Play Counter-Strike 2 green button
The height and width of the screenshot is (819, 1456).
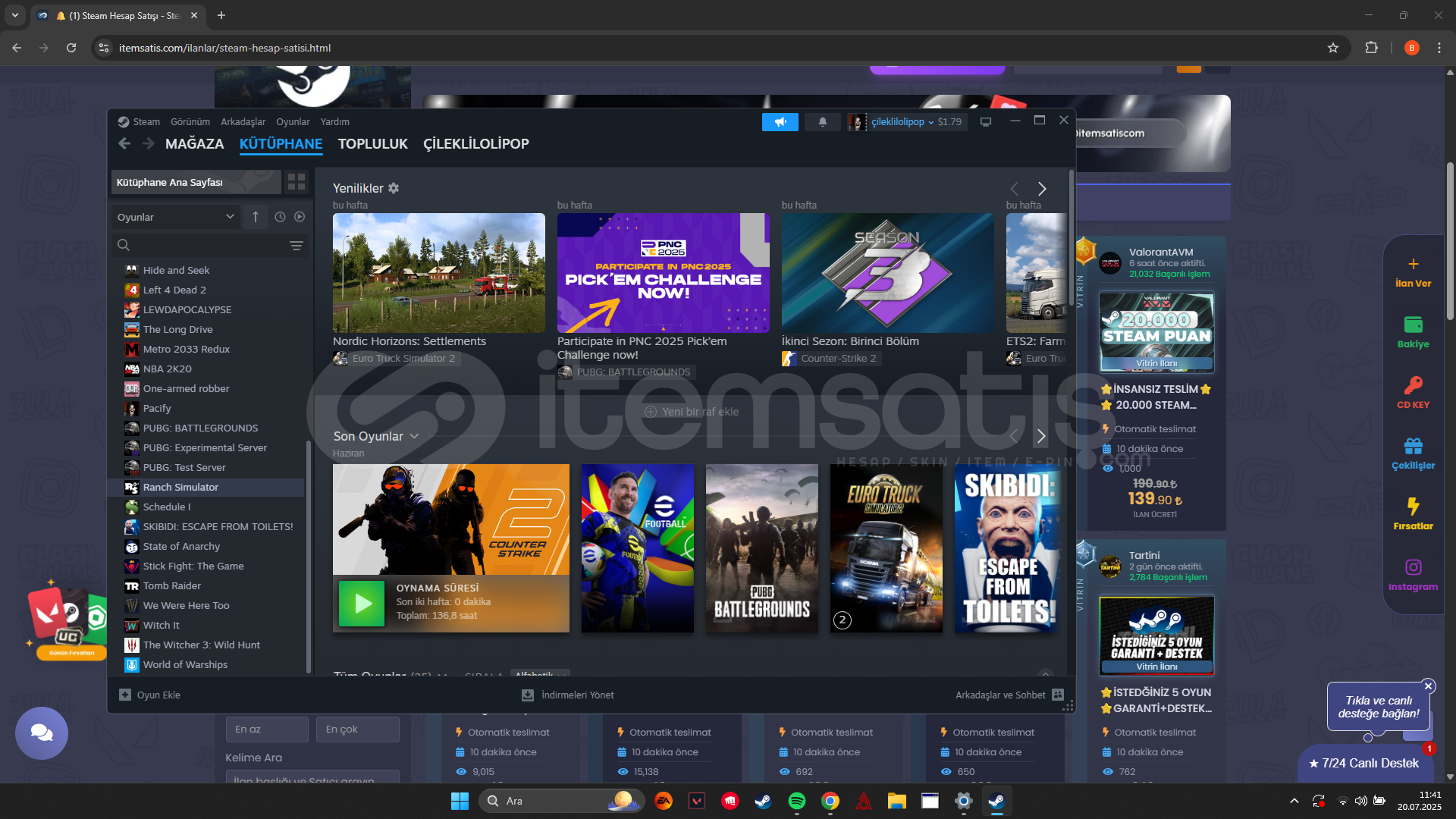pos(362,604)
